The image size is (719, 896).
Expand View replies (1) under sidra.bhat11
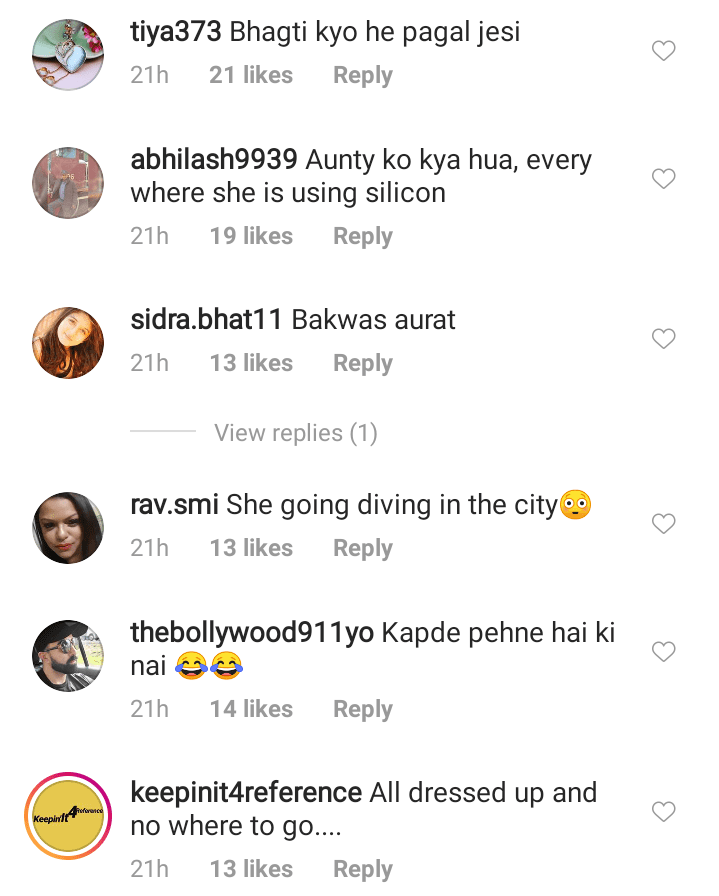[x=295, y=433]
